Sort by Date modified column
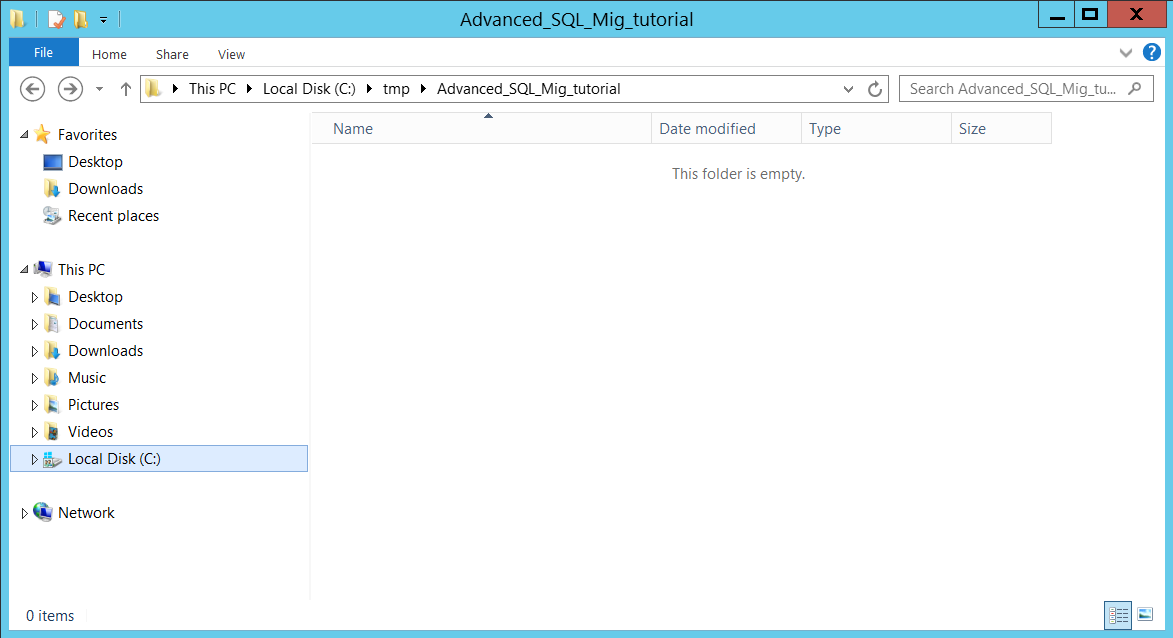 click(726, 129)
